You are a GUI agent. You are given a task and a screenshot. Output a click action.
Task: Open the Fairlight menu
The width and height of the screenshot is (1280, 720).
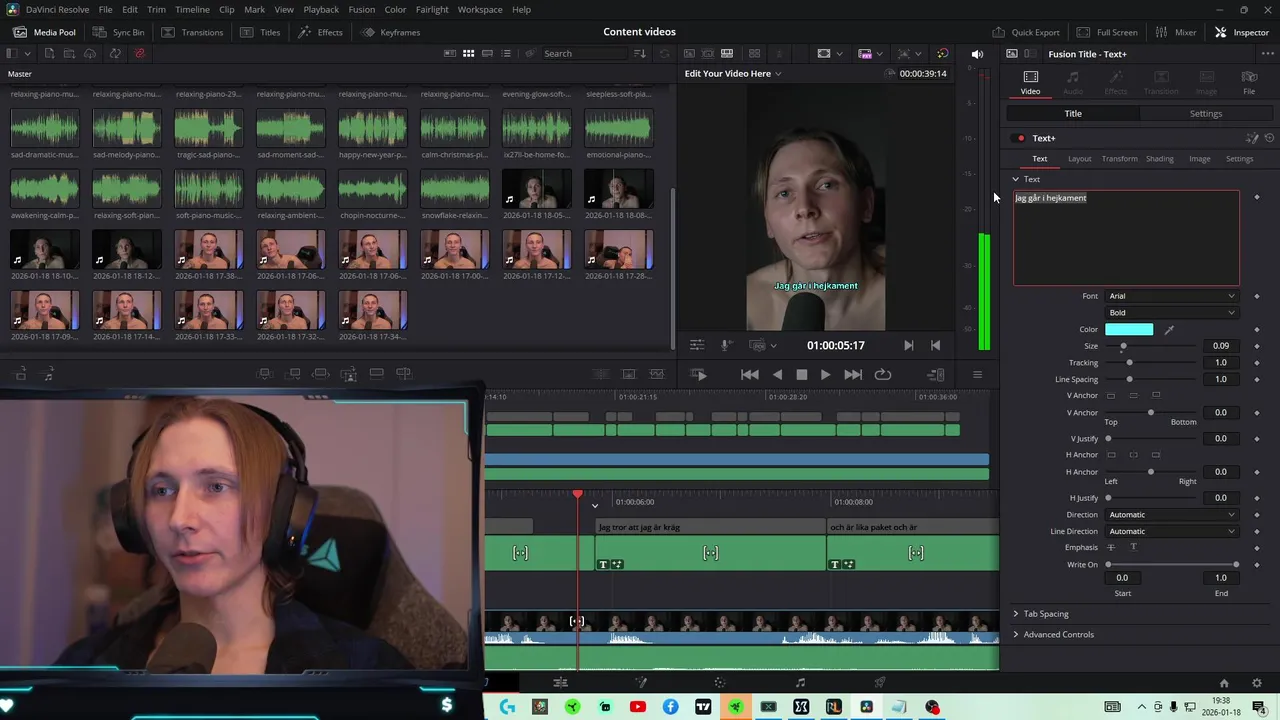(432, 9)
